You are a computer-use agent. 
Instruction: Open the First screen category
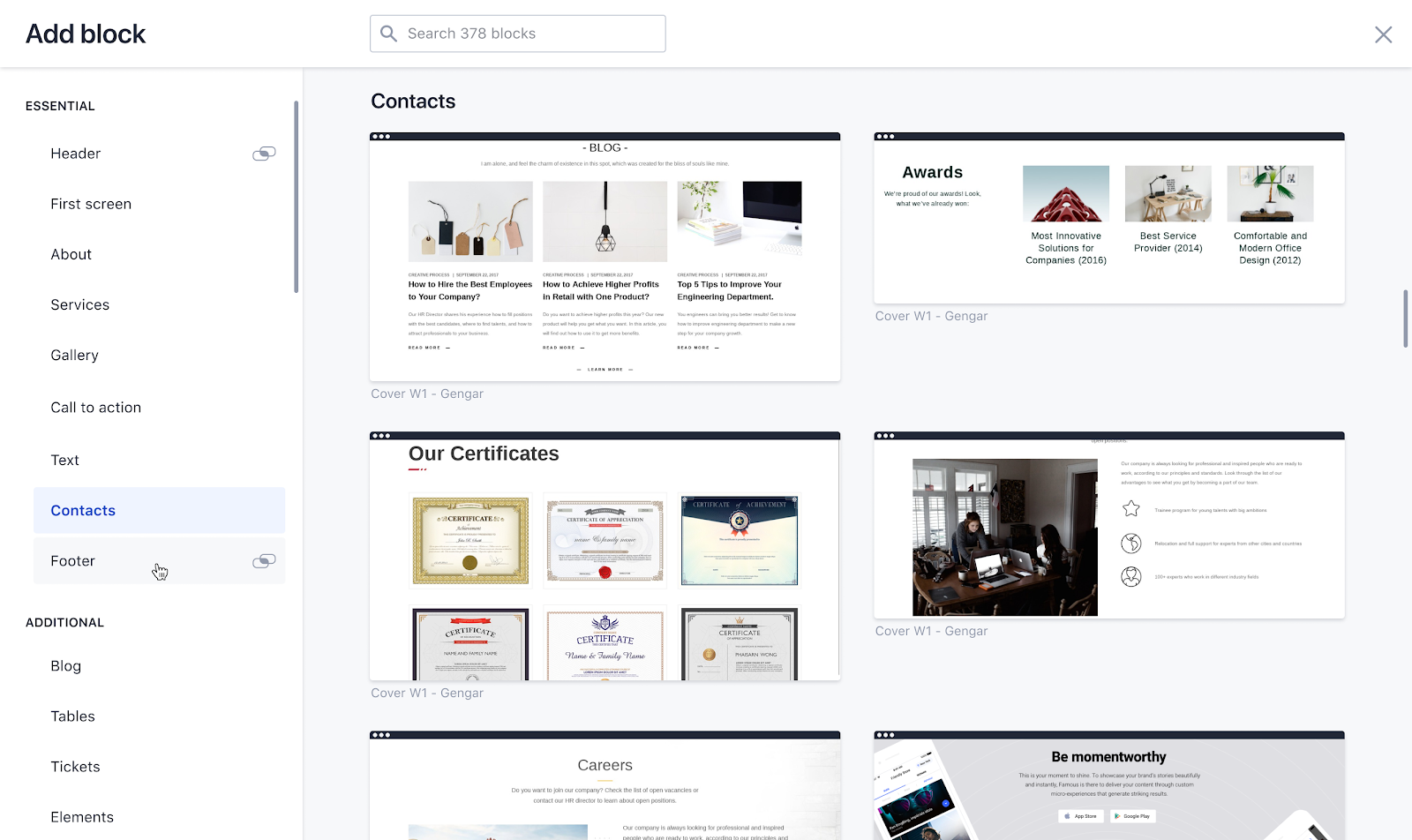click(159, 204)
